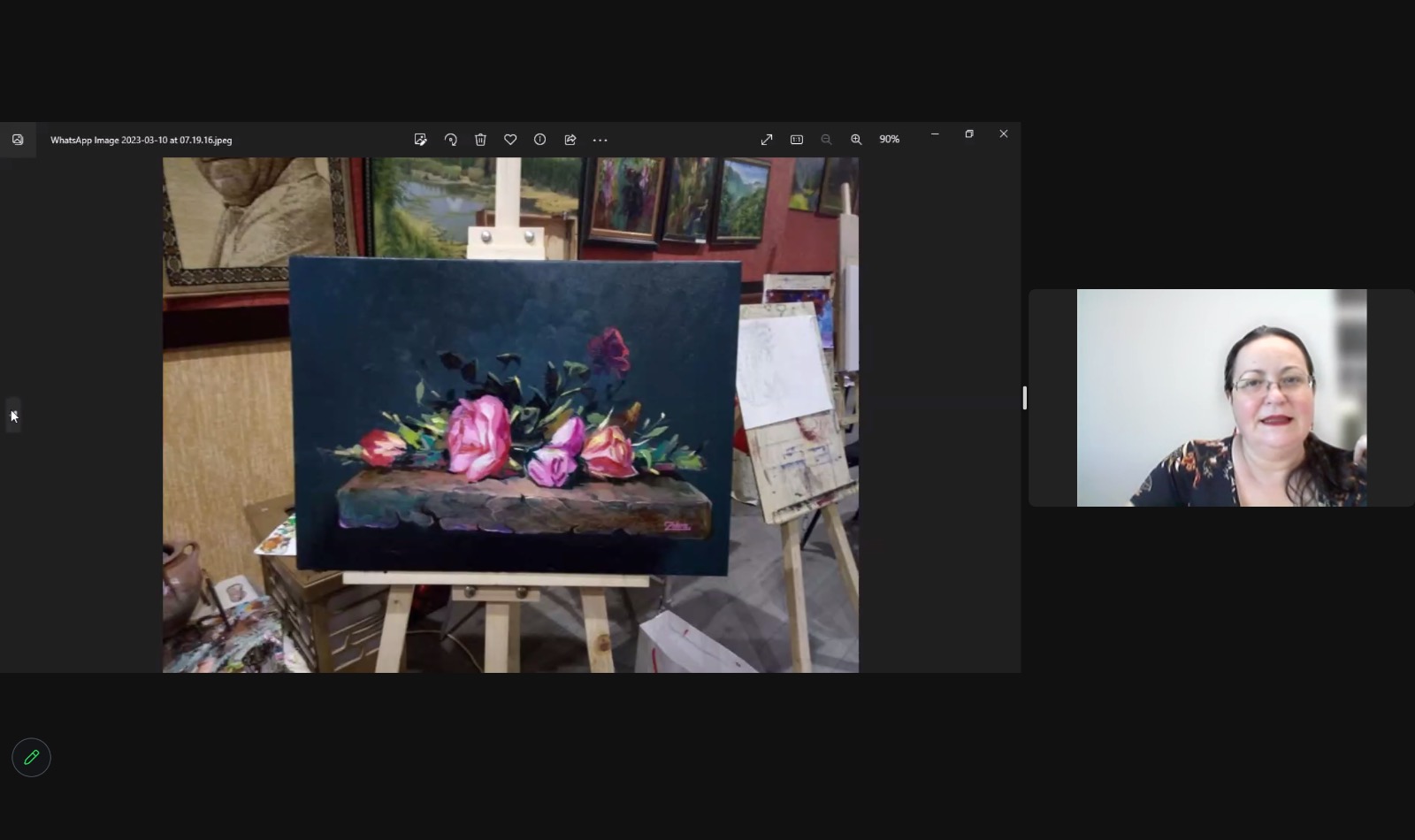
Task: Toggle actual size fit icon
Action: click(x=797, y=140)
